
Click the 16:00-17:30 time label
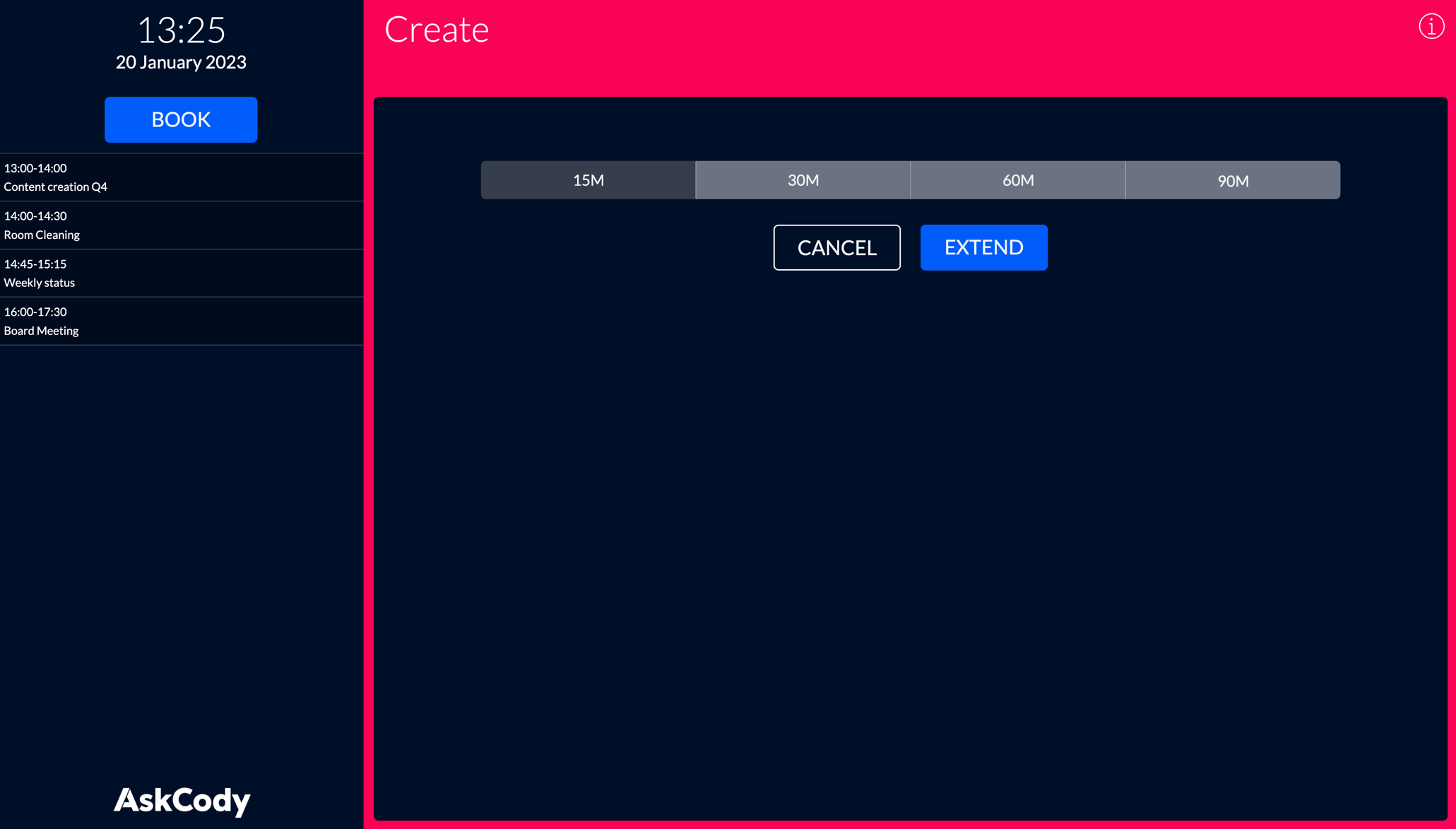pyautogui.click(x=35, y=311)
